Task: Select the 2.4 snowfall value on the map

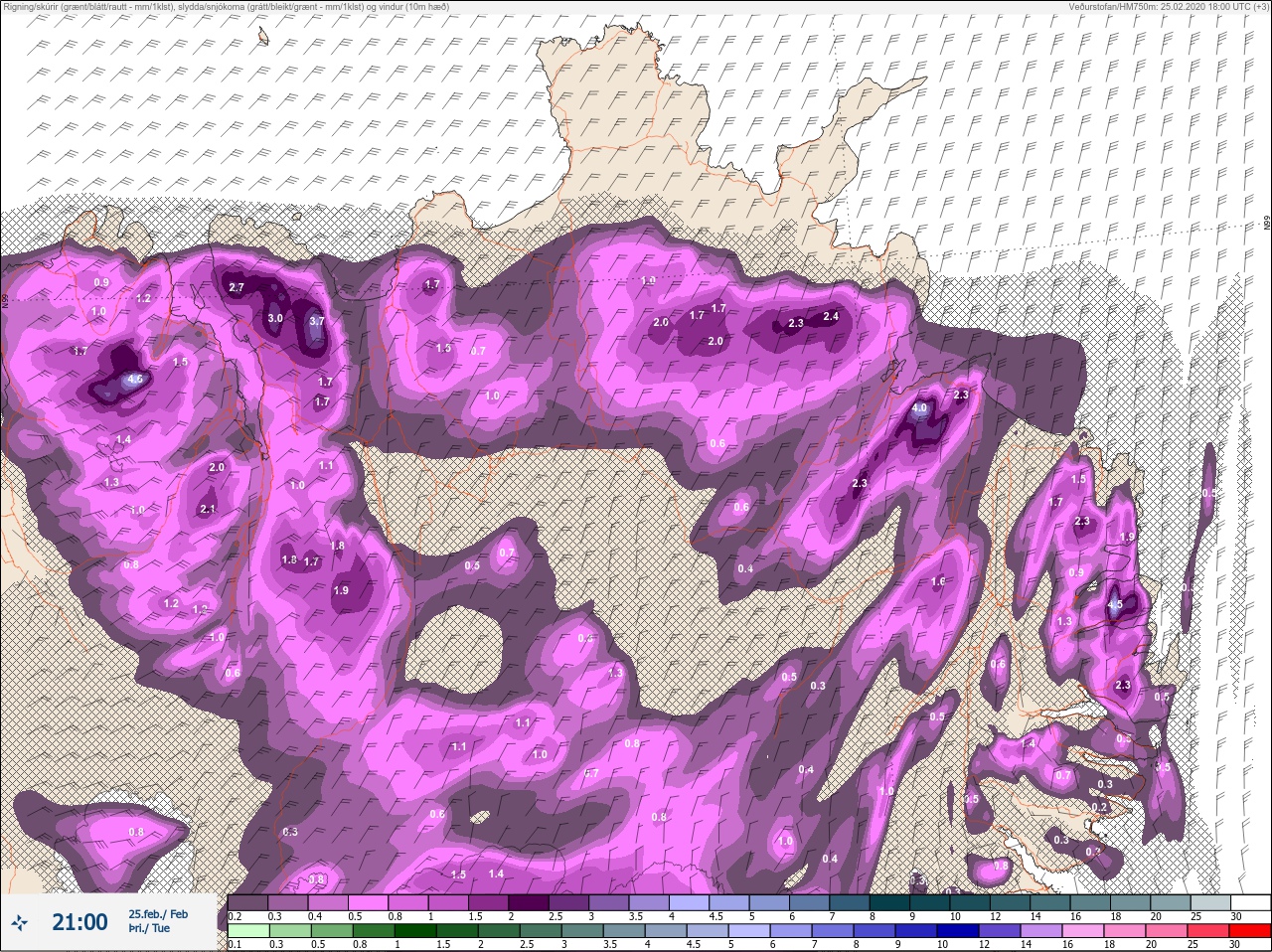Action: (832, 317)
